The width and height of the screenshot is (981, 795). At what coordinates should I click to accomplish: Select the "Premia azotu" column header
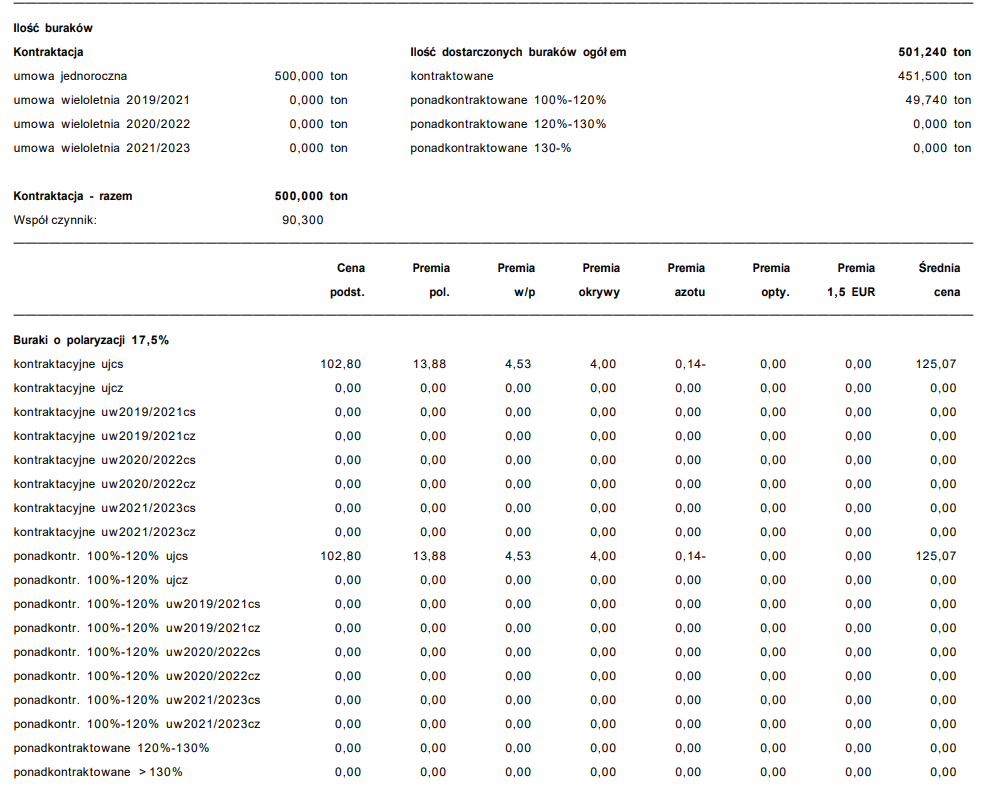click(x=686, y=280)
